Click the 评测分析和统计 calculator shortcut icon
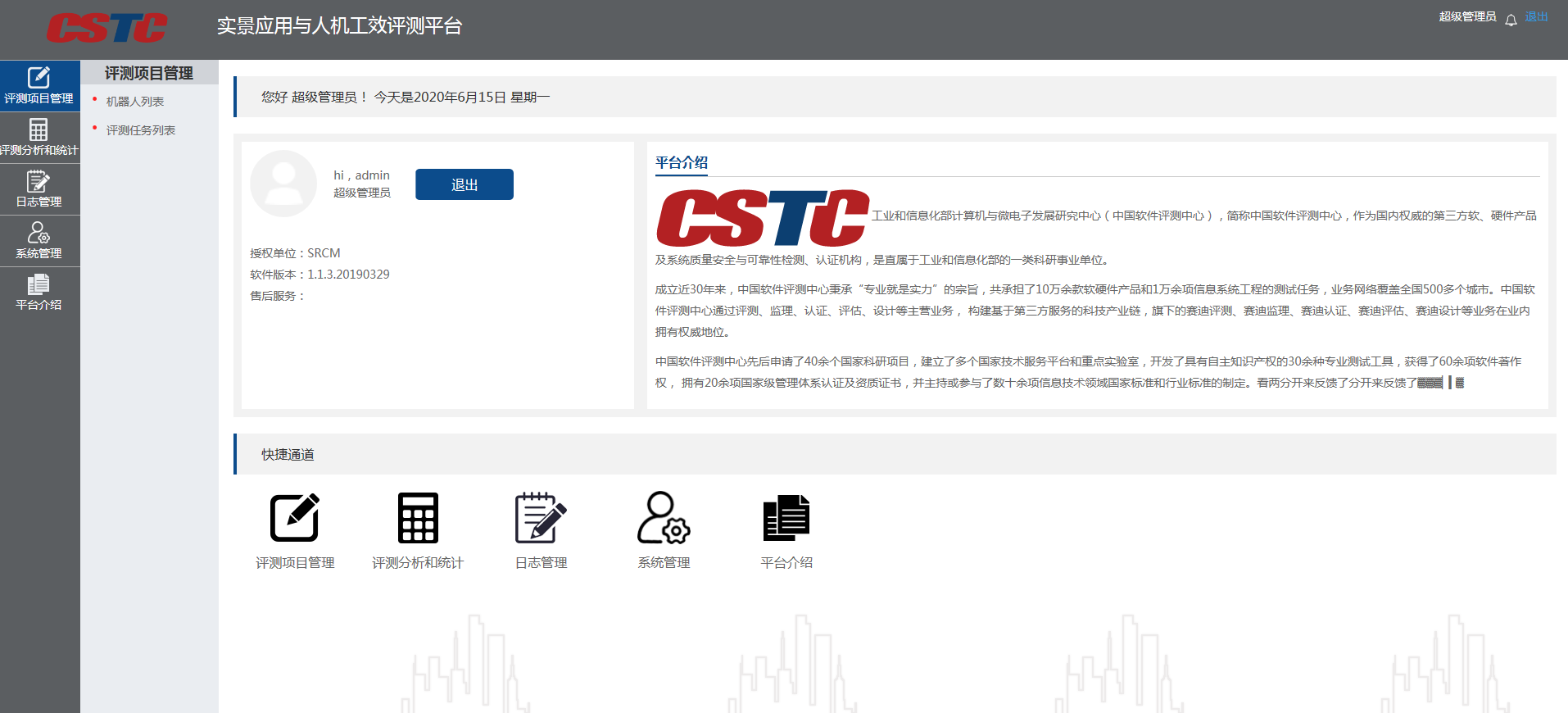The width and height of the screenshot is (1568, 713). pyautogui.click(x=418, y=518)
